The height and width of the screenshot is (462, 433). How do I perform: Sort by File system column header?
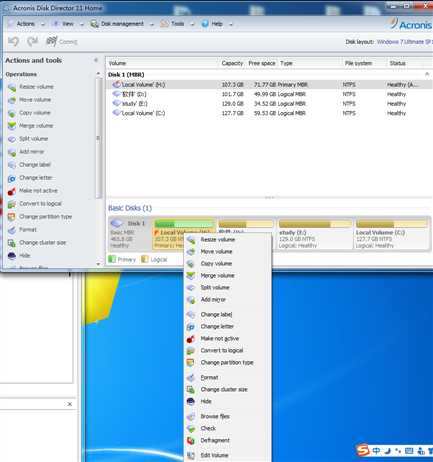[358, 63]
